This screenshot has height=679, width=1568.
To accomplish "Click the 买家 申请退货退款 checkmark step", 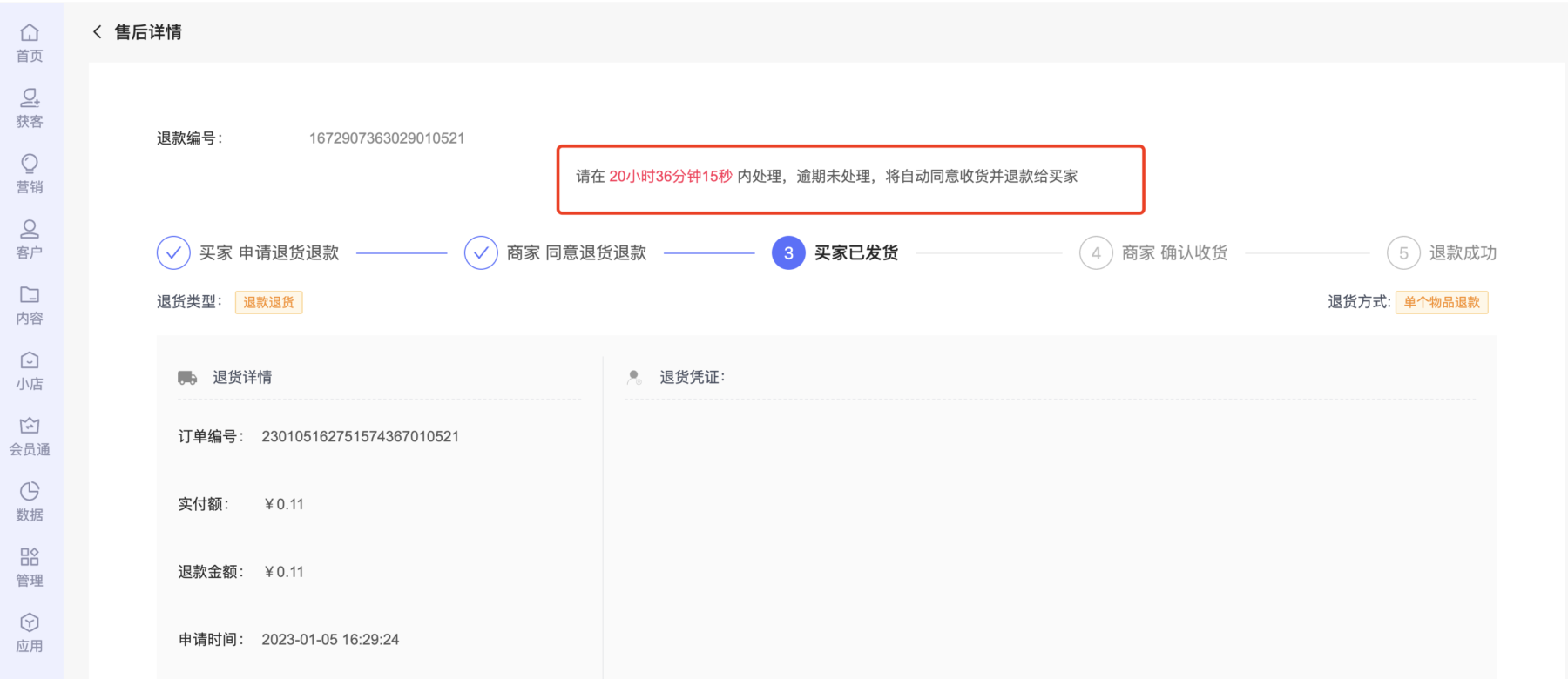I will click(173, 253).
